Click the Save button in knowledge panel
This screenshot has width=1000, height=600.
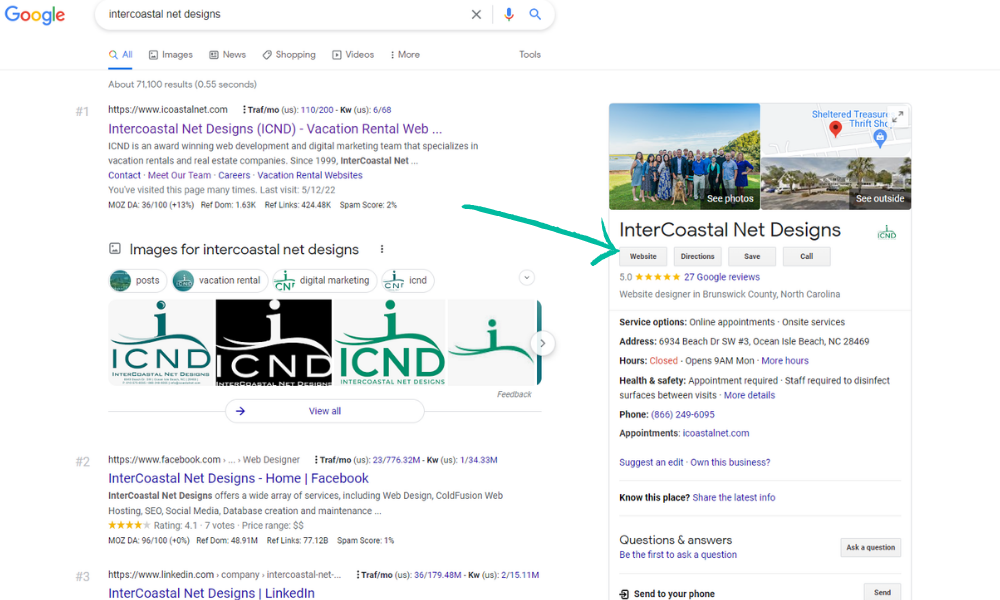(752, 256)
